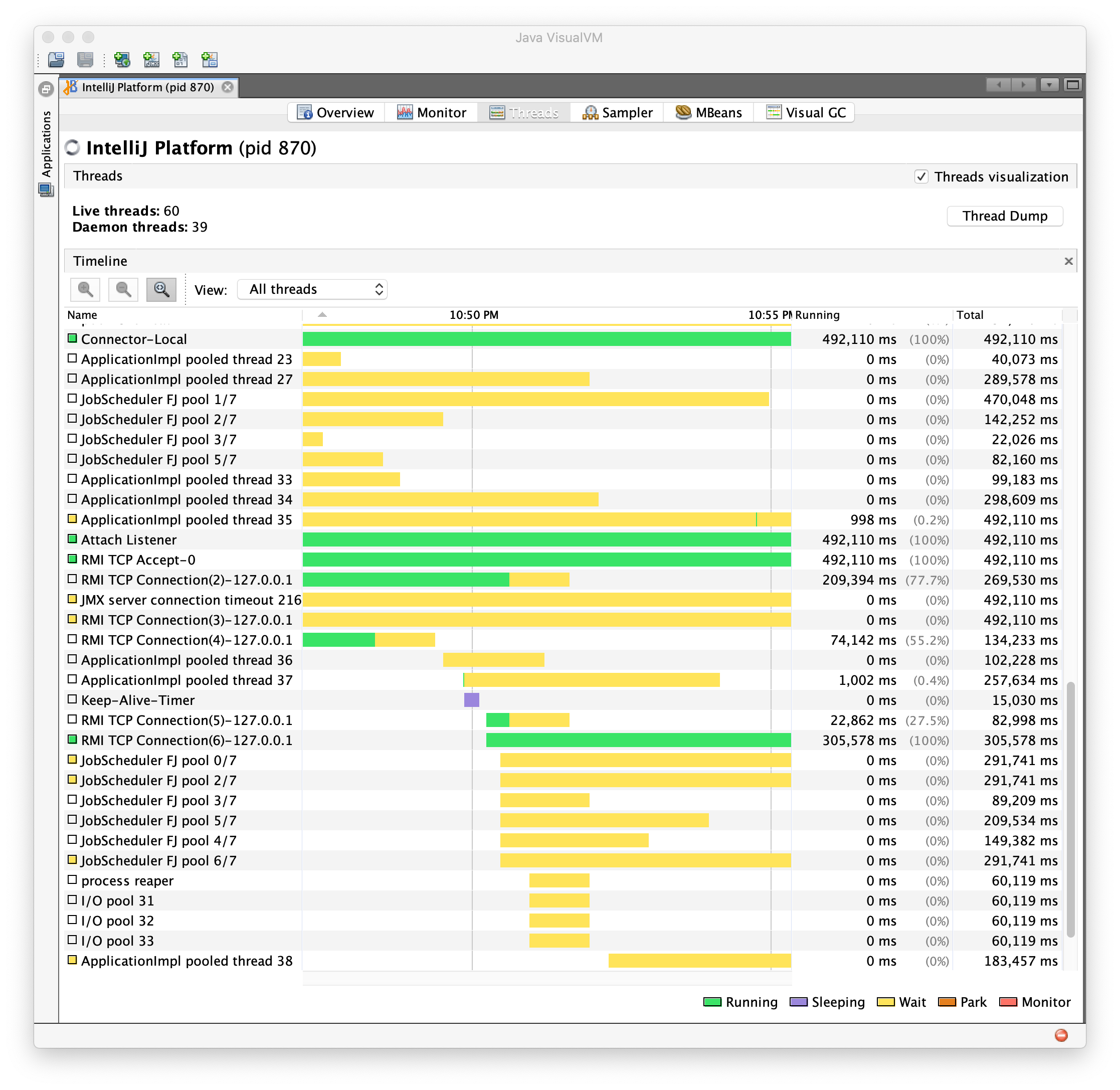Uncheck Threads visualization checkbox
Image resolution: width=1120 pixels, height=1090 pixels.
[921, 176]
